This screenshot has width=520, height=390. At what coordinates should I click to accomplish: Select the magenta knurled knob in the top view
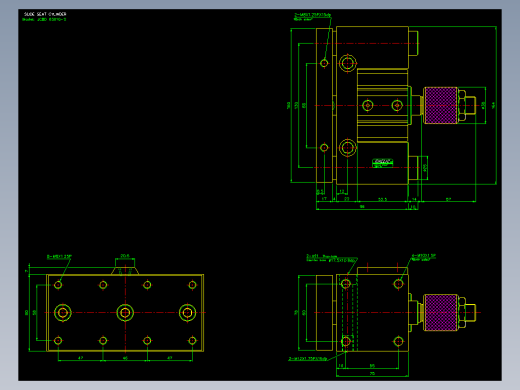click(x=440, y=105)
